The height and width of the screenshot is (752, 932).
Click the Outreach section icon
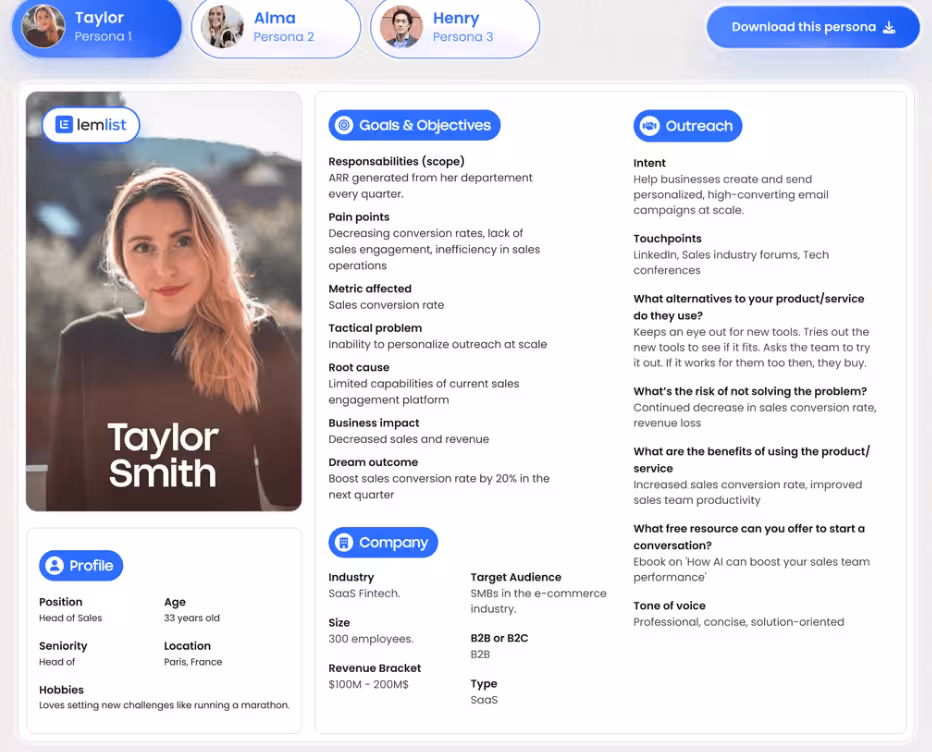point(649,126)
